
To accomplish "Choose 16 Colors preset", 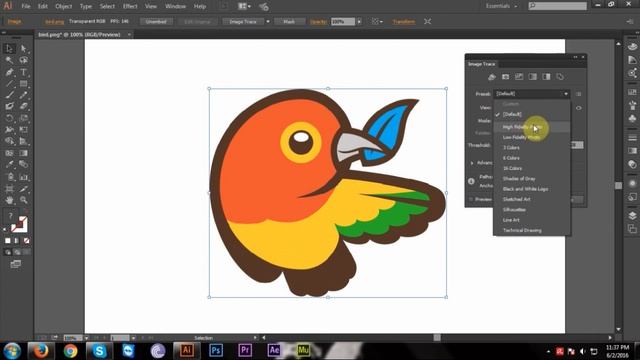I will coord(531,168).
